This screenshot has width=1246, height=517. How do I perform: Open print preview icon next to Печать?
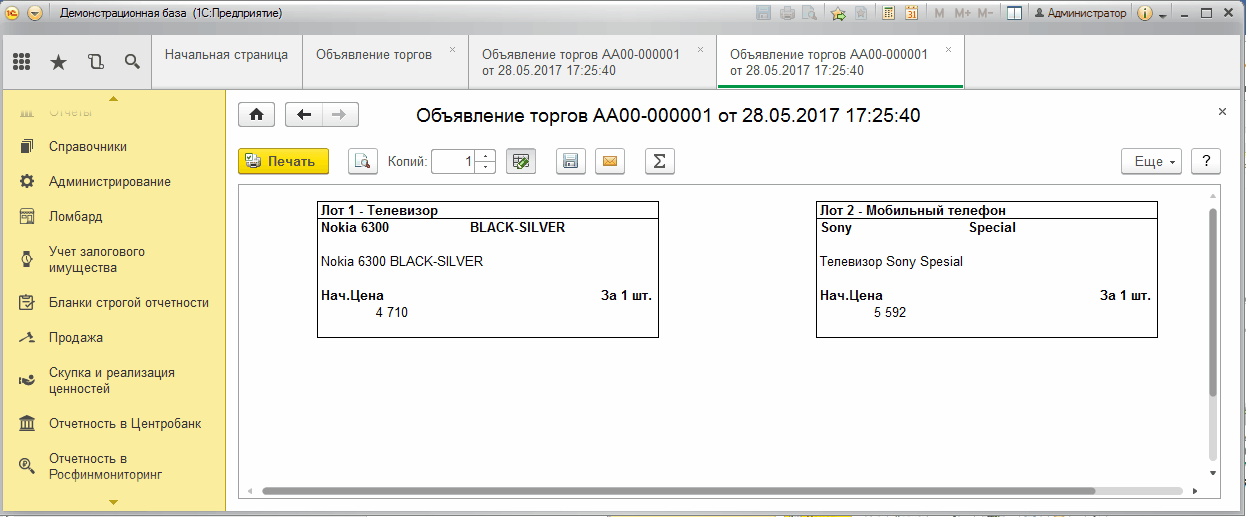[363, 161]
